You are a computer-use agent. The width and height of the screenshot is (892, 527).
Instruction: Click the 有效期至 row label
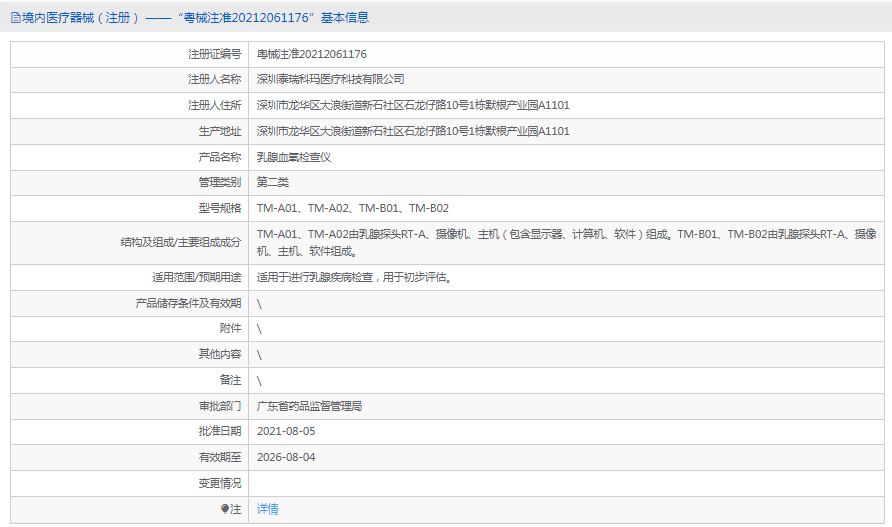[220, 458]
